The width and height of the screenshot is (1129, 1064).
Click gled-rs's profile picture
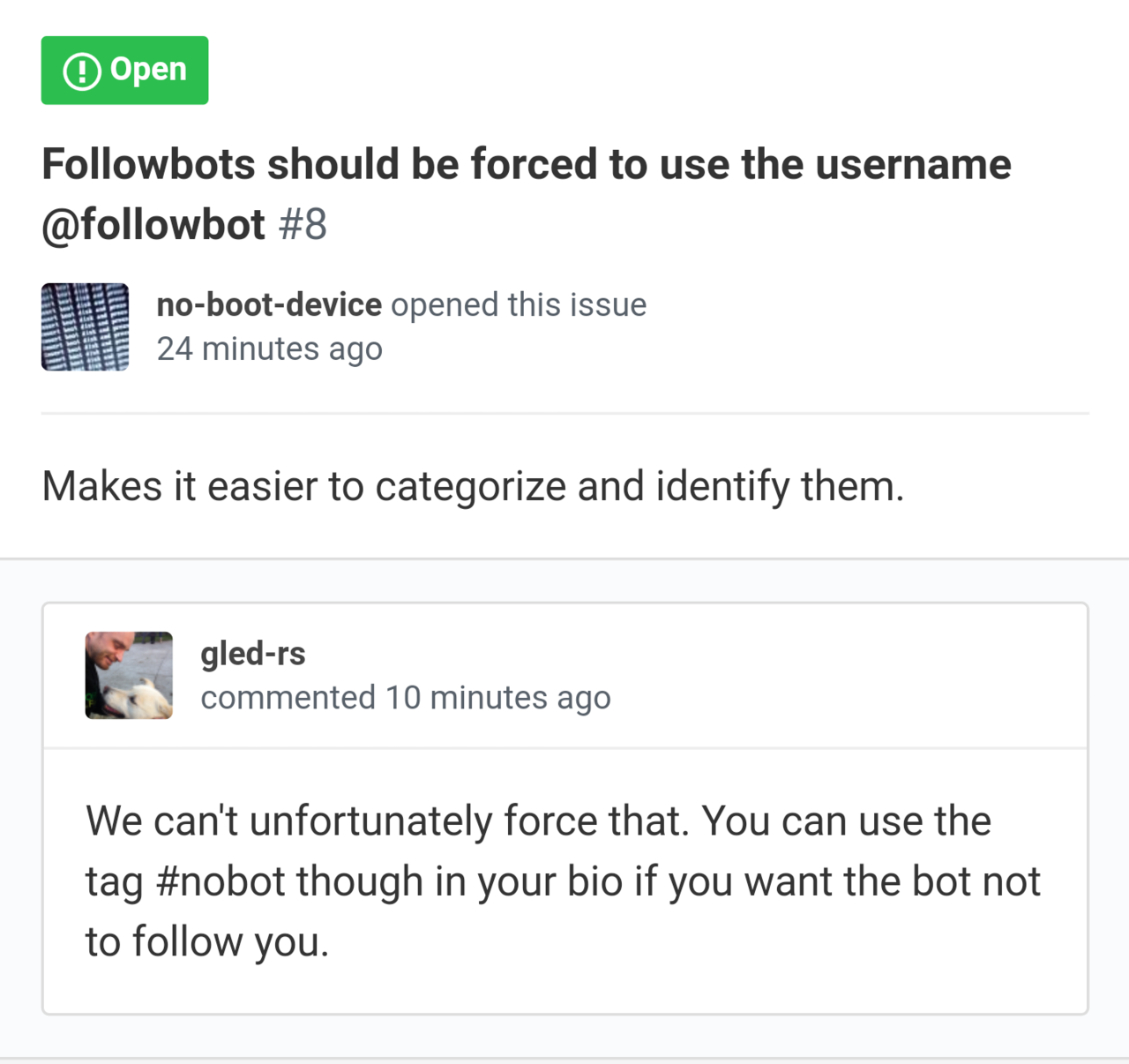click(x=129, y=676)
